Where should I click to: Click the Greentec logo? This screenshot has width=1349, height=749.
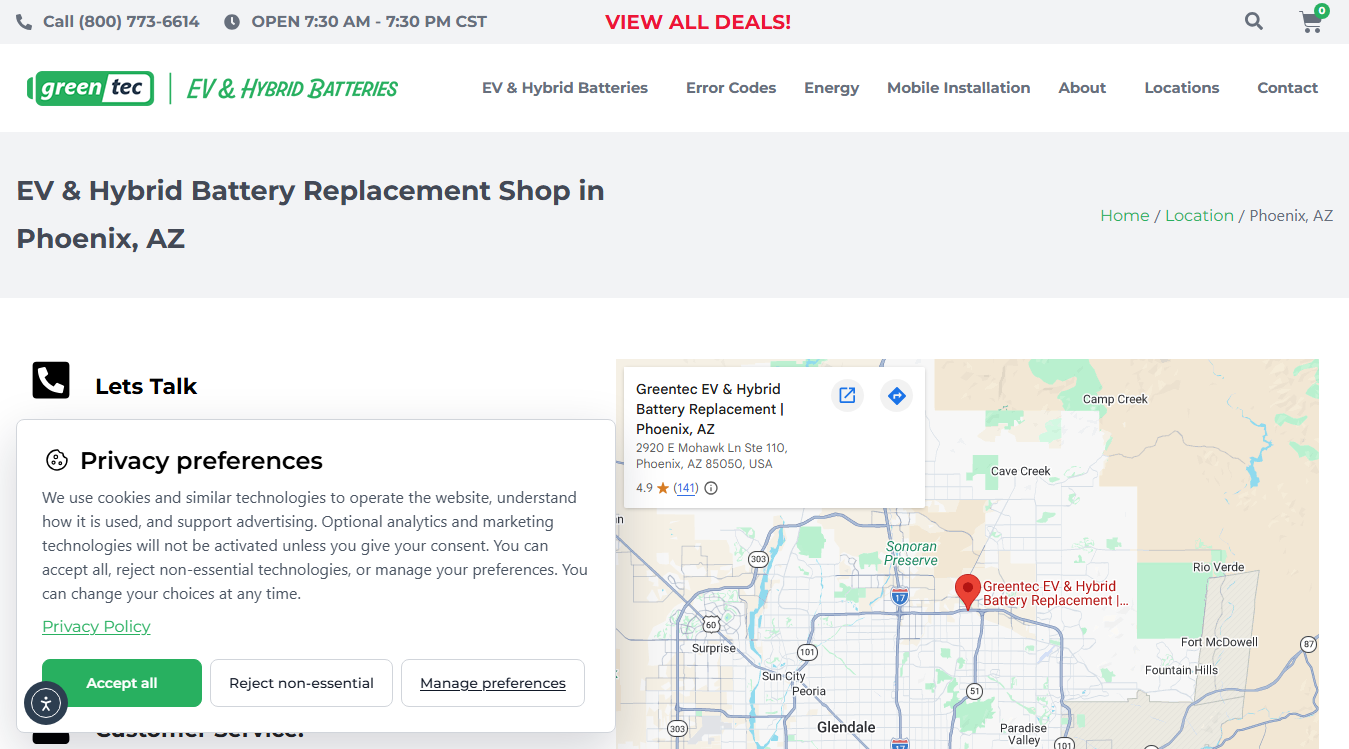click(x=91, y=88)
